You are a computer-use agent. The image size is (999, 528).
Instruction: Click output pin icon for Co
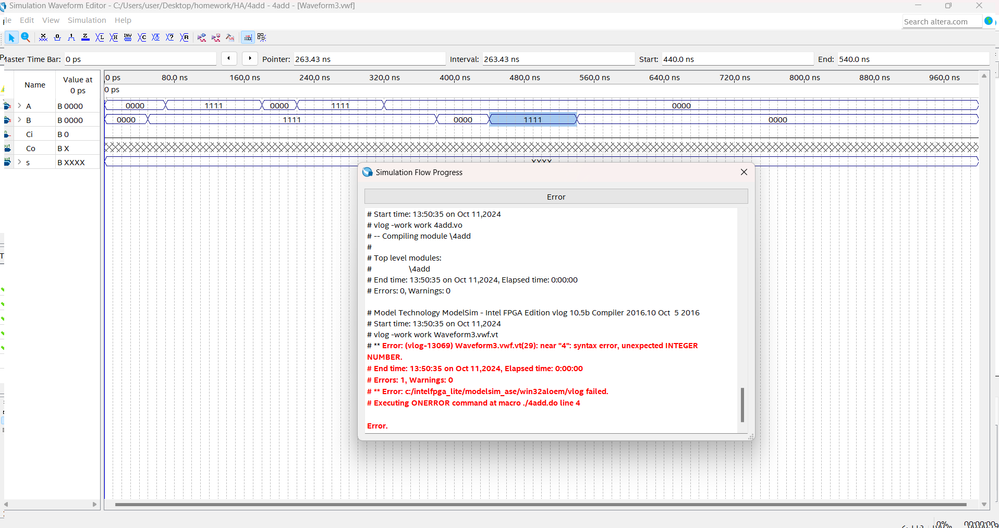click(7, 148)
